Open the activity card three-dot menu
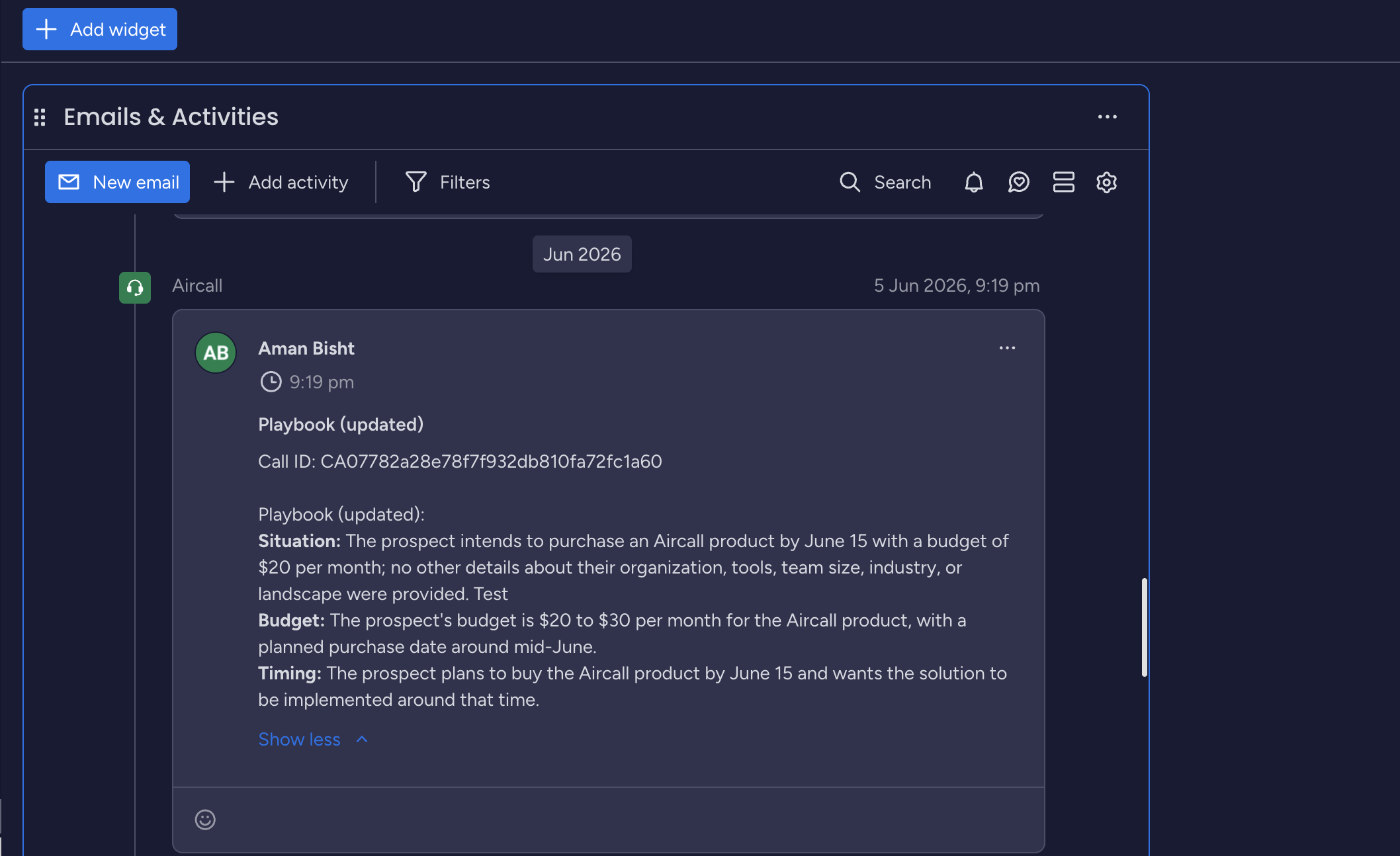The image size is (1400, 856). coord(1007,348)
